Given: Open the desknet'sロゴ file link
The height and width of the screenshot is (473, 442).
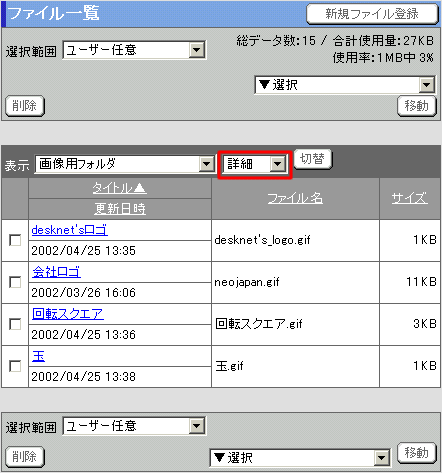Looking at the screenshot, I should 69,230.
